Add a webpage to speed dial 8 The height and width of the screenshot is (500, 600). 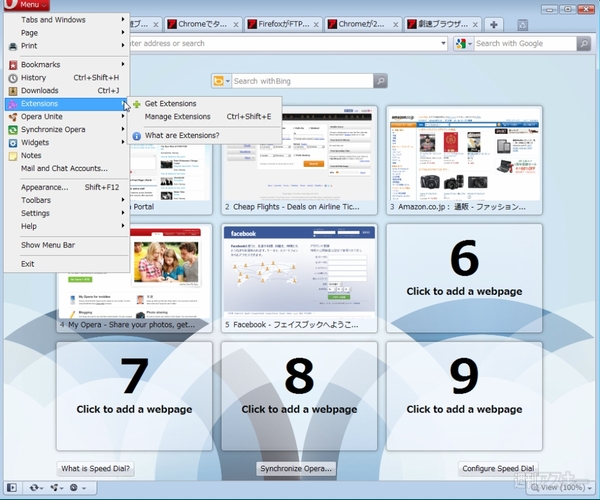pyautogui.click(x=299, y=396)
